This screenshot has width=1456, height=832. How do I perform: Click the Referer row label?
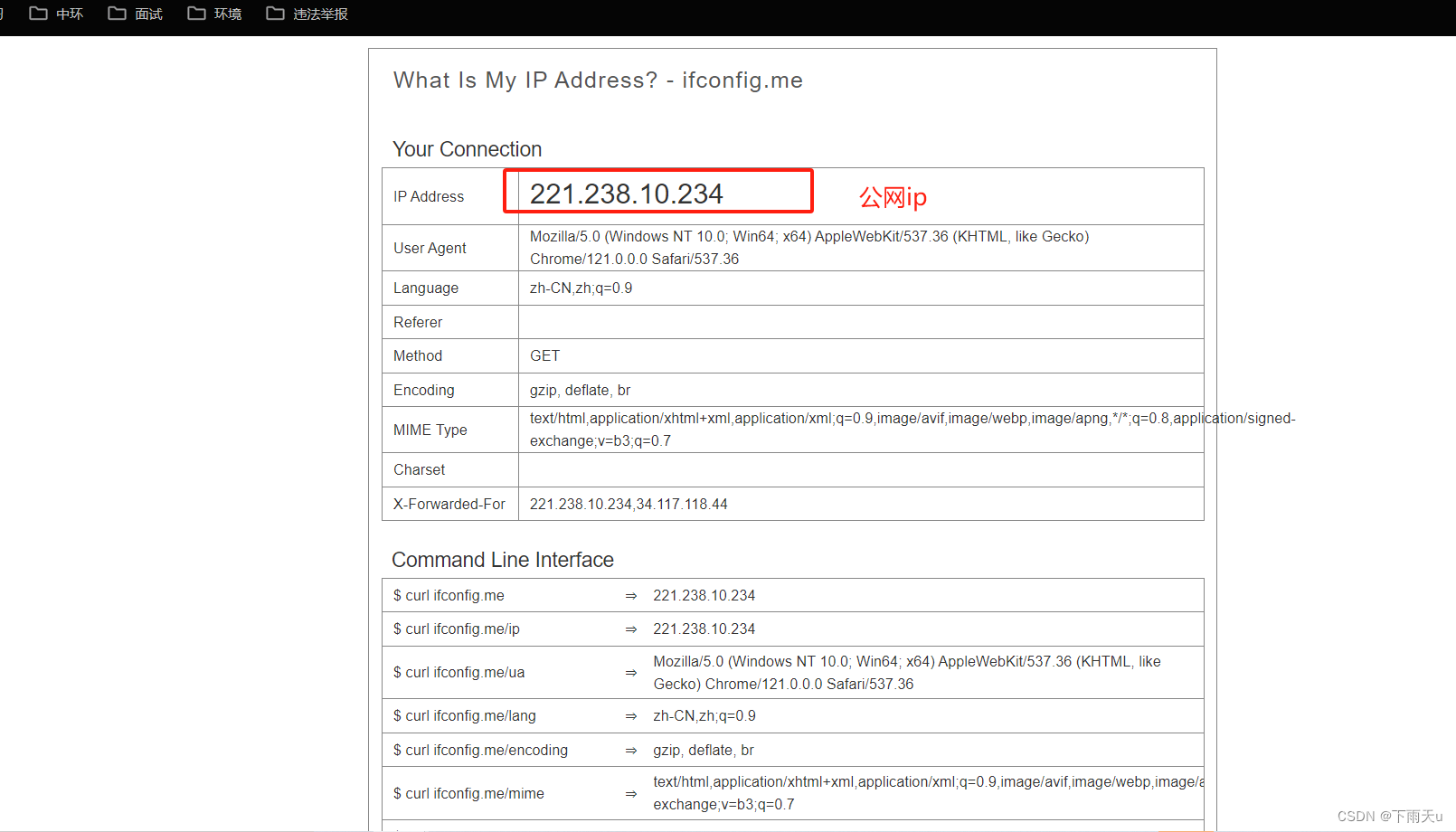point(418,322)
